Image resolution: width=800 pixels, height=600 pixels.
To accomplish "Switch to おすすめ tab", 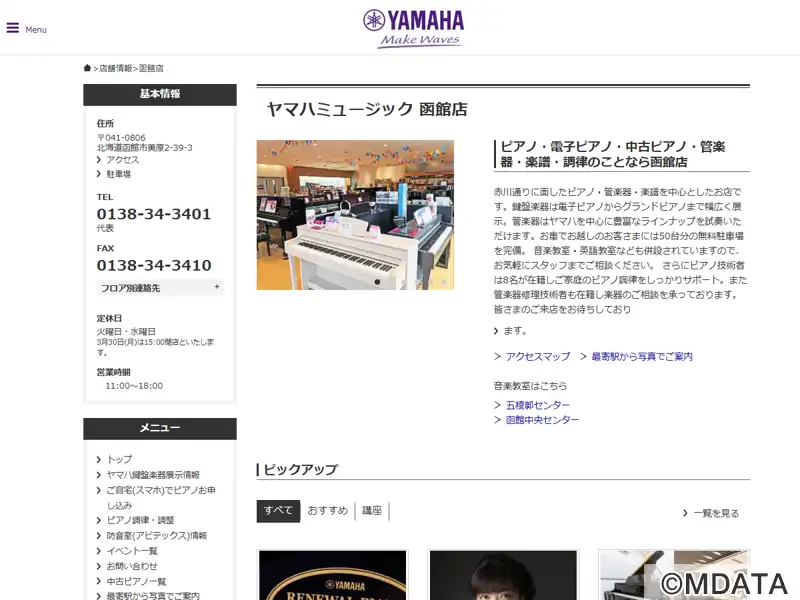I will (x=328, y=511).
